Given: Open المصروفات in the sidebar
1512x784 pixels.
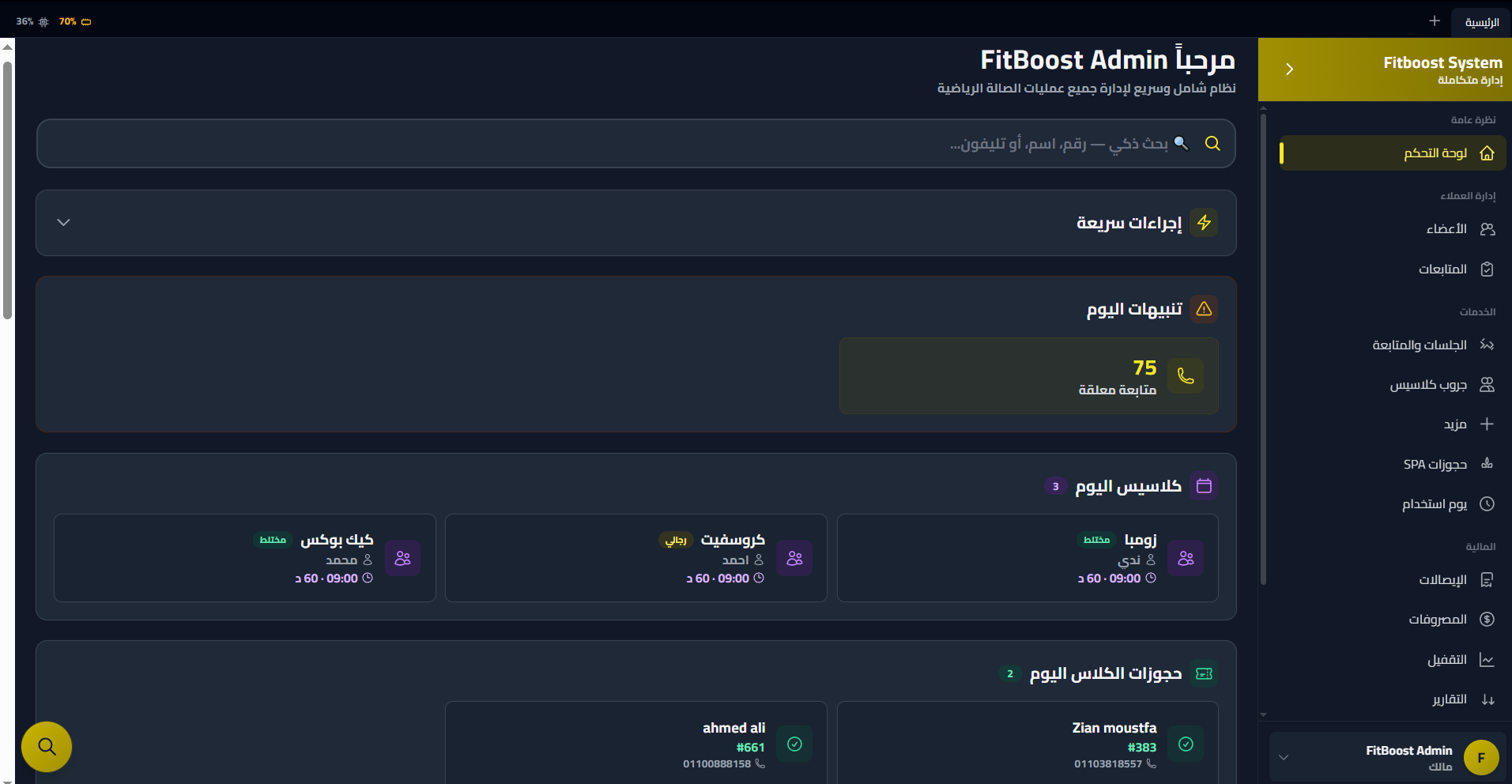Looking at the screenshot, I should pos(1393,620).
